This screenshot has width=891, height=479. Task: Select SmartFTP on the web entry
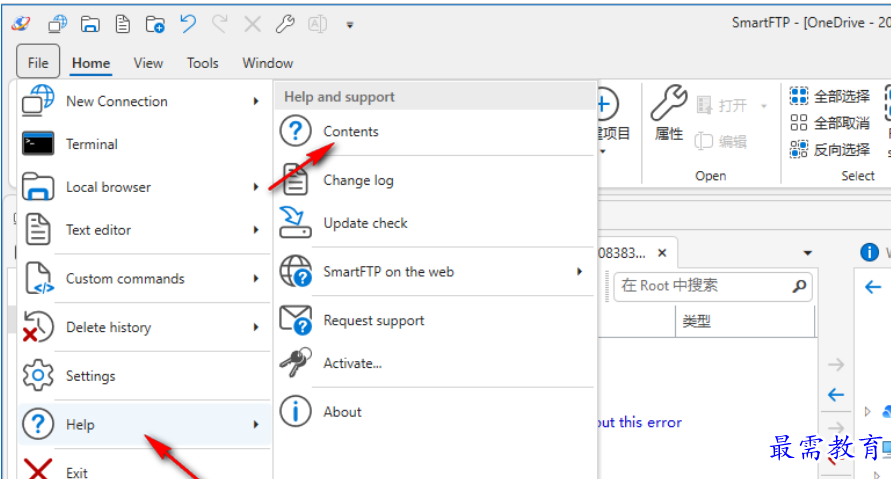(x=435, y=272)
